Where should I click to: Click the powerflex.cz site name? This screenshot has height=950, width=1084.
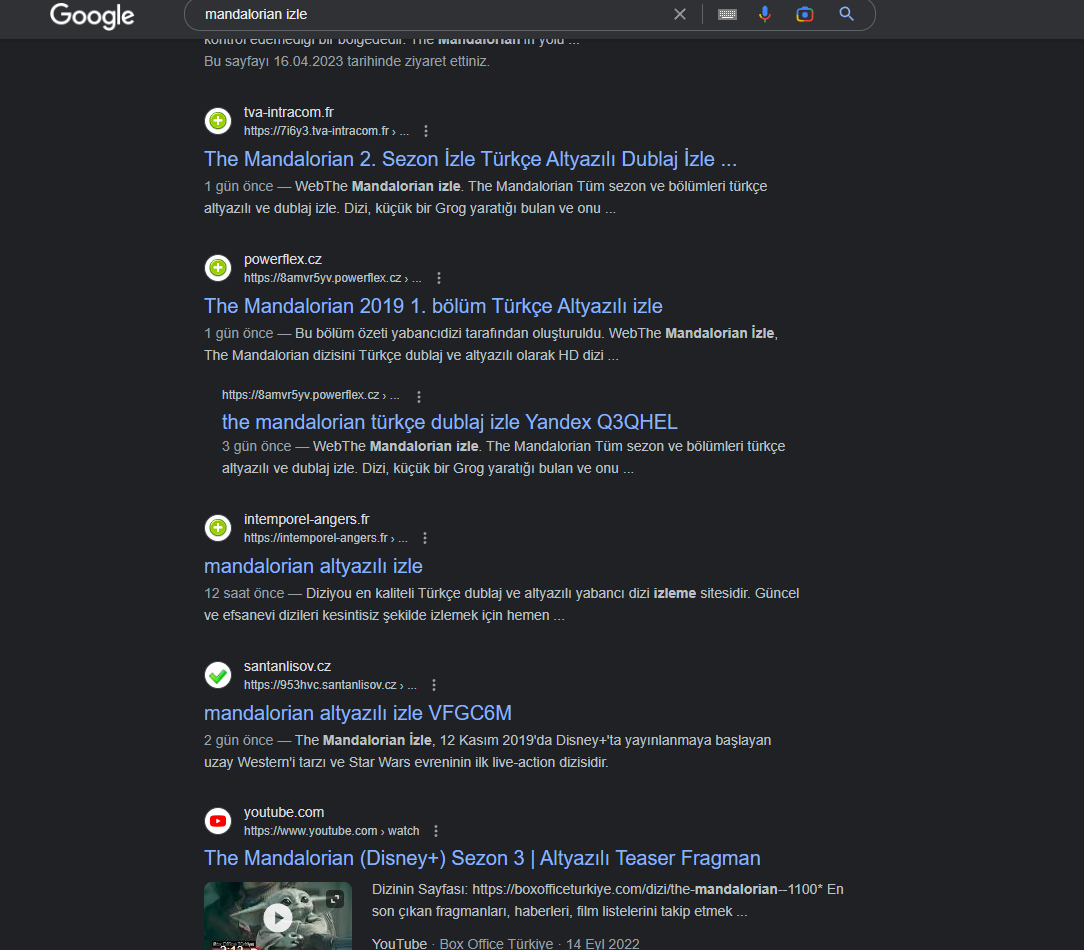pyautogui.click(x=283, y=259)
